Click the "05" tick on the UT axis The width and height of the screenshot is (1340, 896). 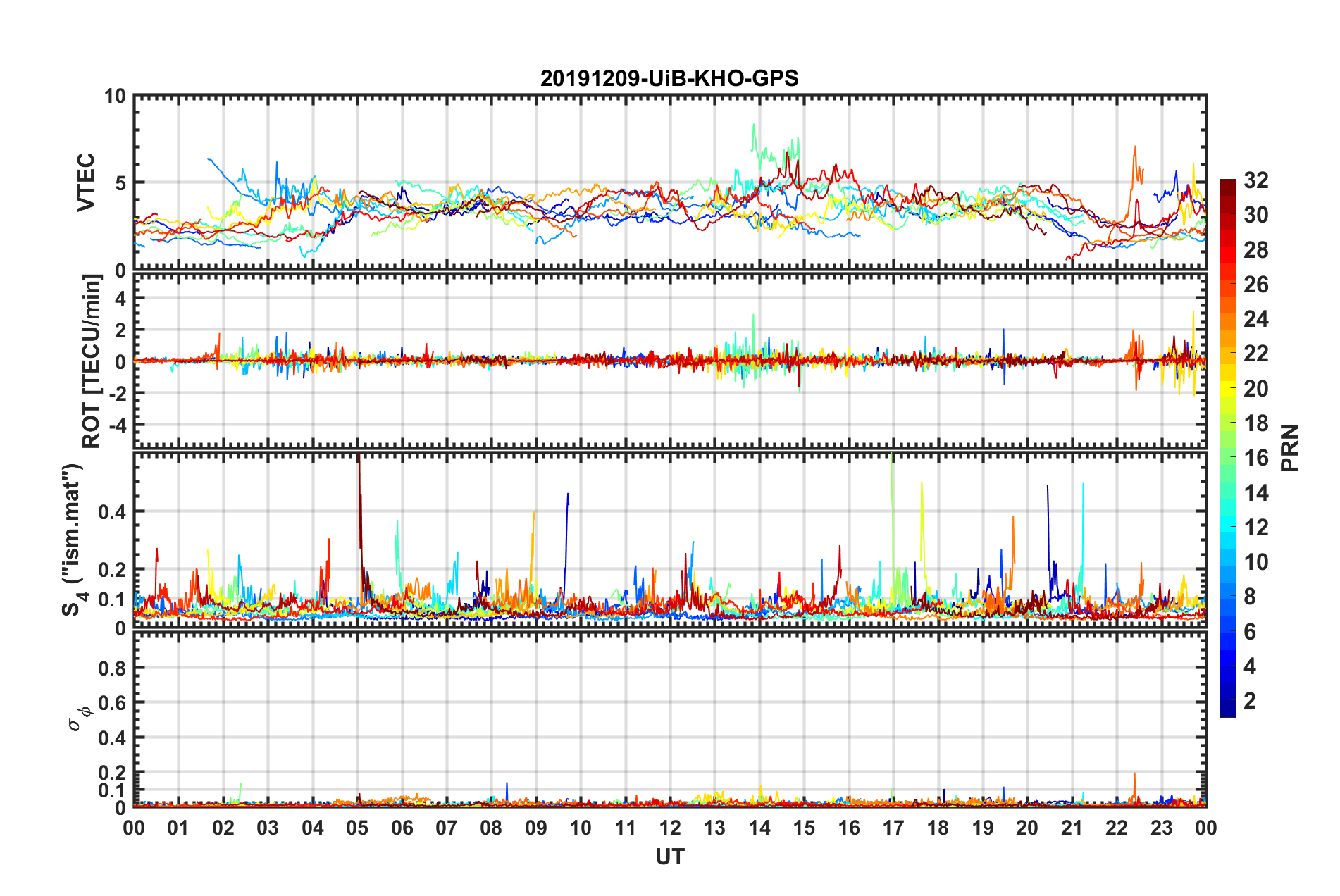click(x=357, y=828)
